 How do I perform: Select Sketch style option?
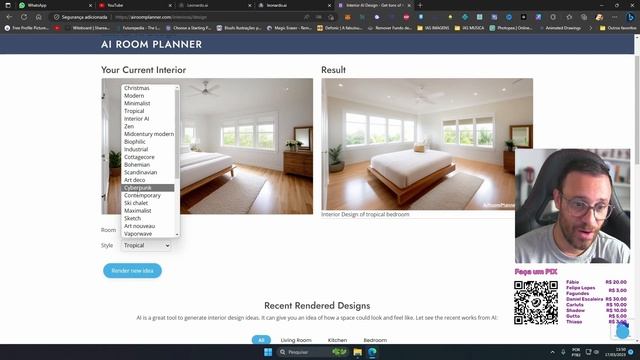click(x=148, y=218)
